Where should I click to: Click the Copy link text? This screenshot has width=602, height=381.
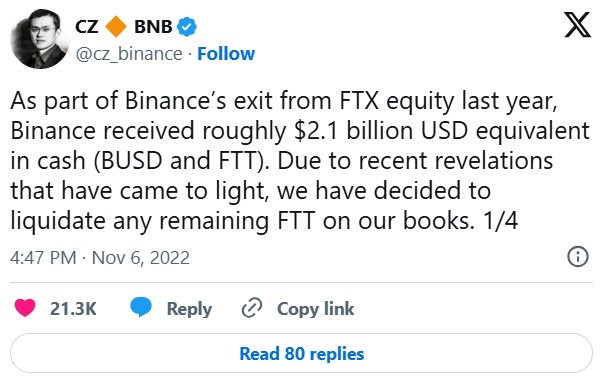point(316,309)
